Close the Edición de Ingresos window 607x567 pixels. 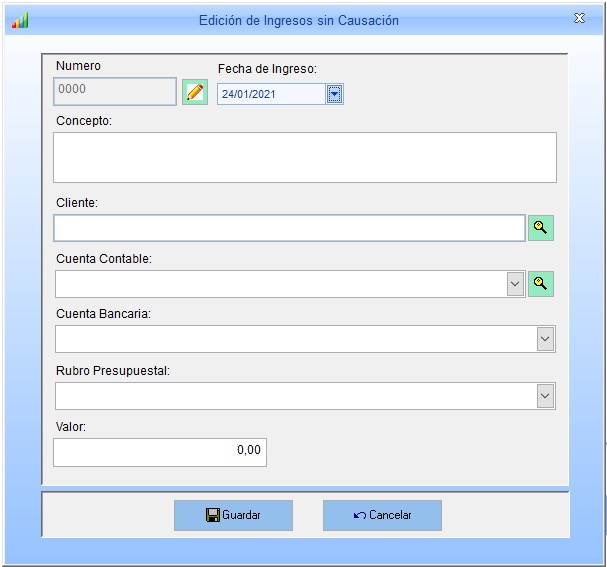pyautogui.click(x=579, y=18)
